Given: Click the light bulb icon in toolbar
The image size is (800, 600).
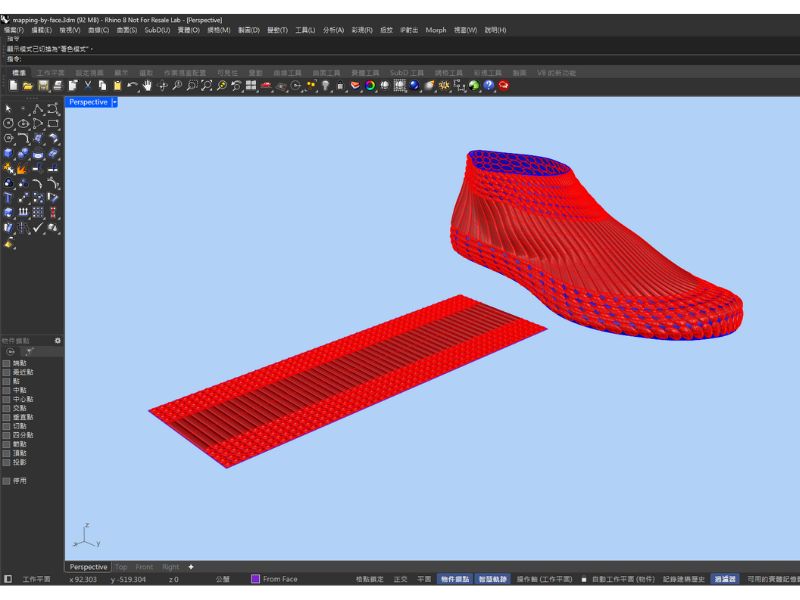Looking at the screenshot, I should point(325,86).
